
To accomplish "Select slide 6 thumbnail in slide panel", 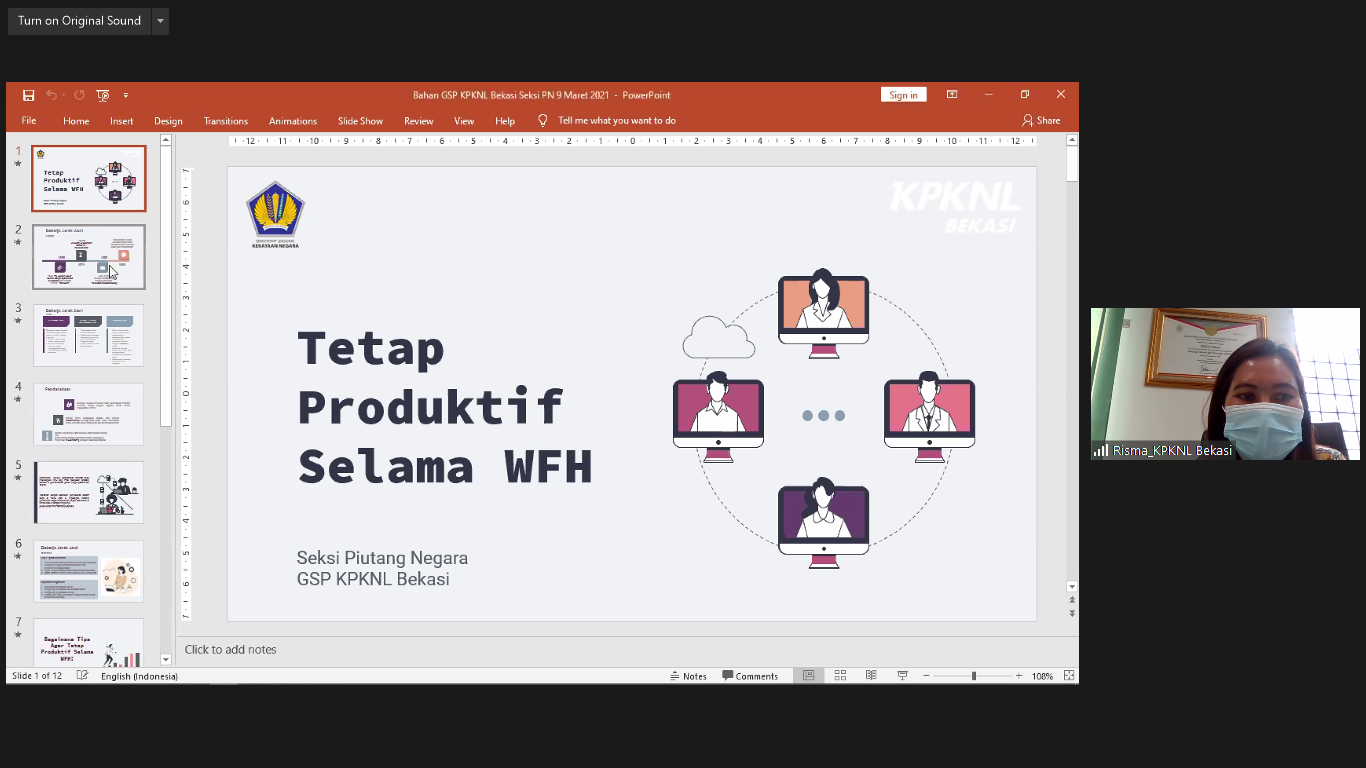I will 89,571.
